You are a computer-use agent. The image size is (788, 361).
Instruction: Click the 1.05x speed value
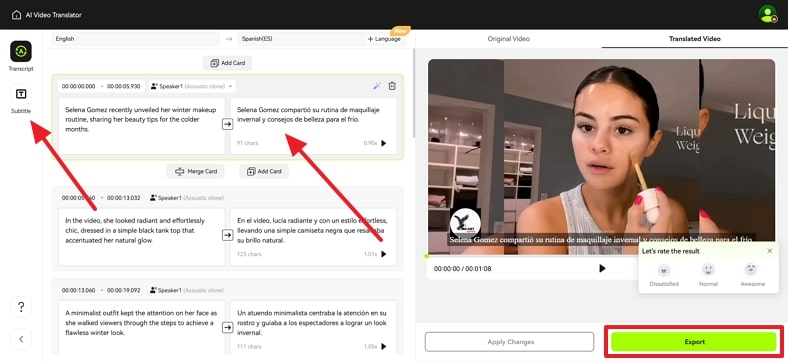coord(370,346)
